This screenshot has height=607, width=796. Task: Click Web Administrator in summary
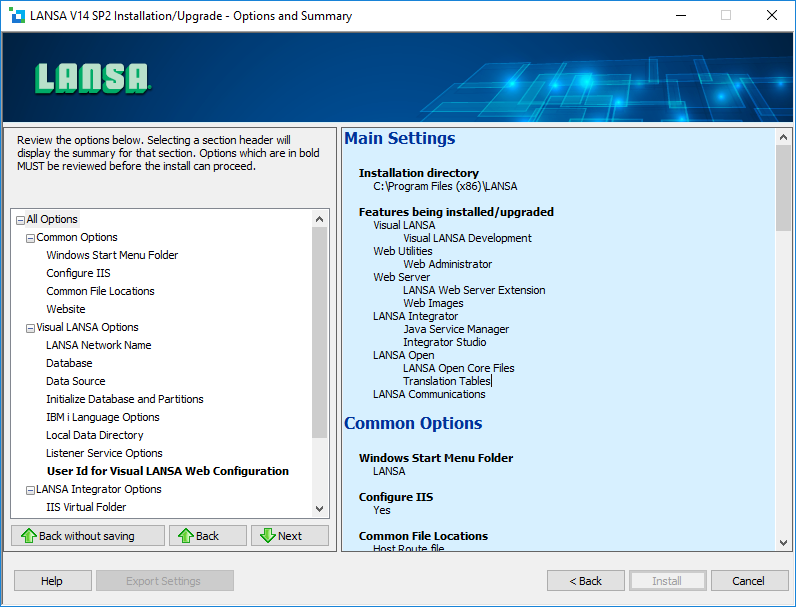[447, 264]
